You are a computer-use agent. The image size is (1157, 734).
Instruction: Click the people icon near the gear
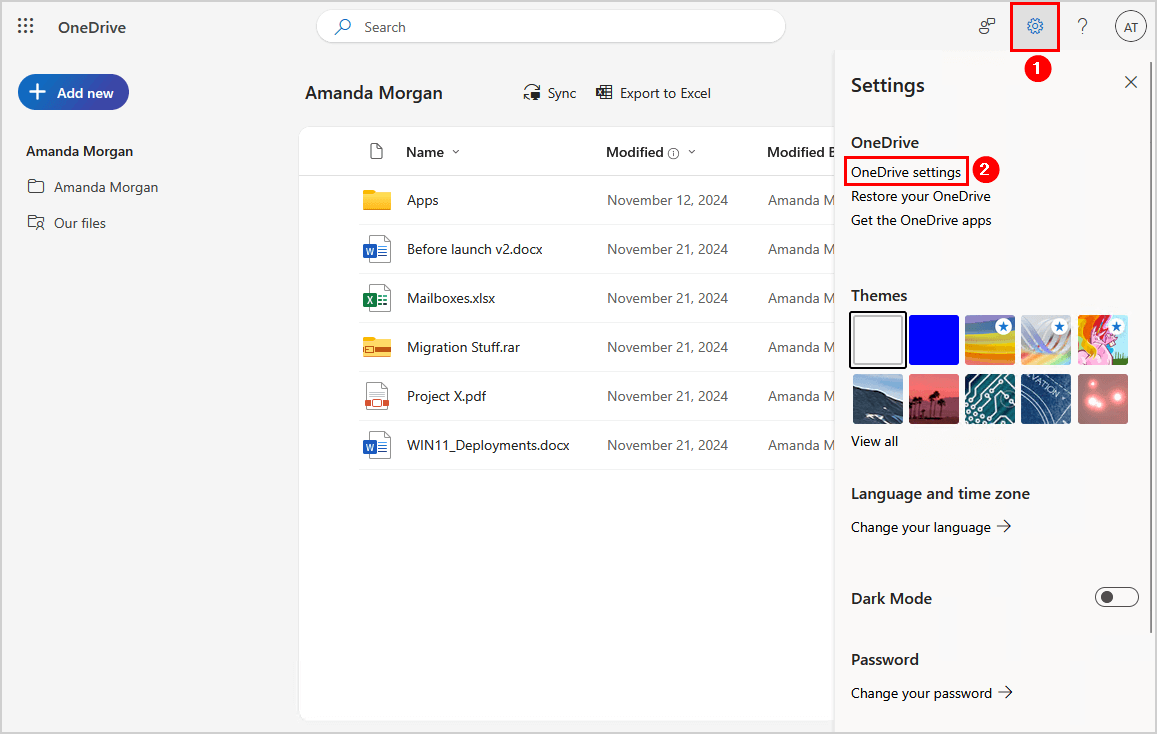pyautogui.click(x=987, y=26)
